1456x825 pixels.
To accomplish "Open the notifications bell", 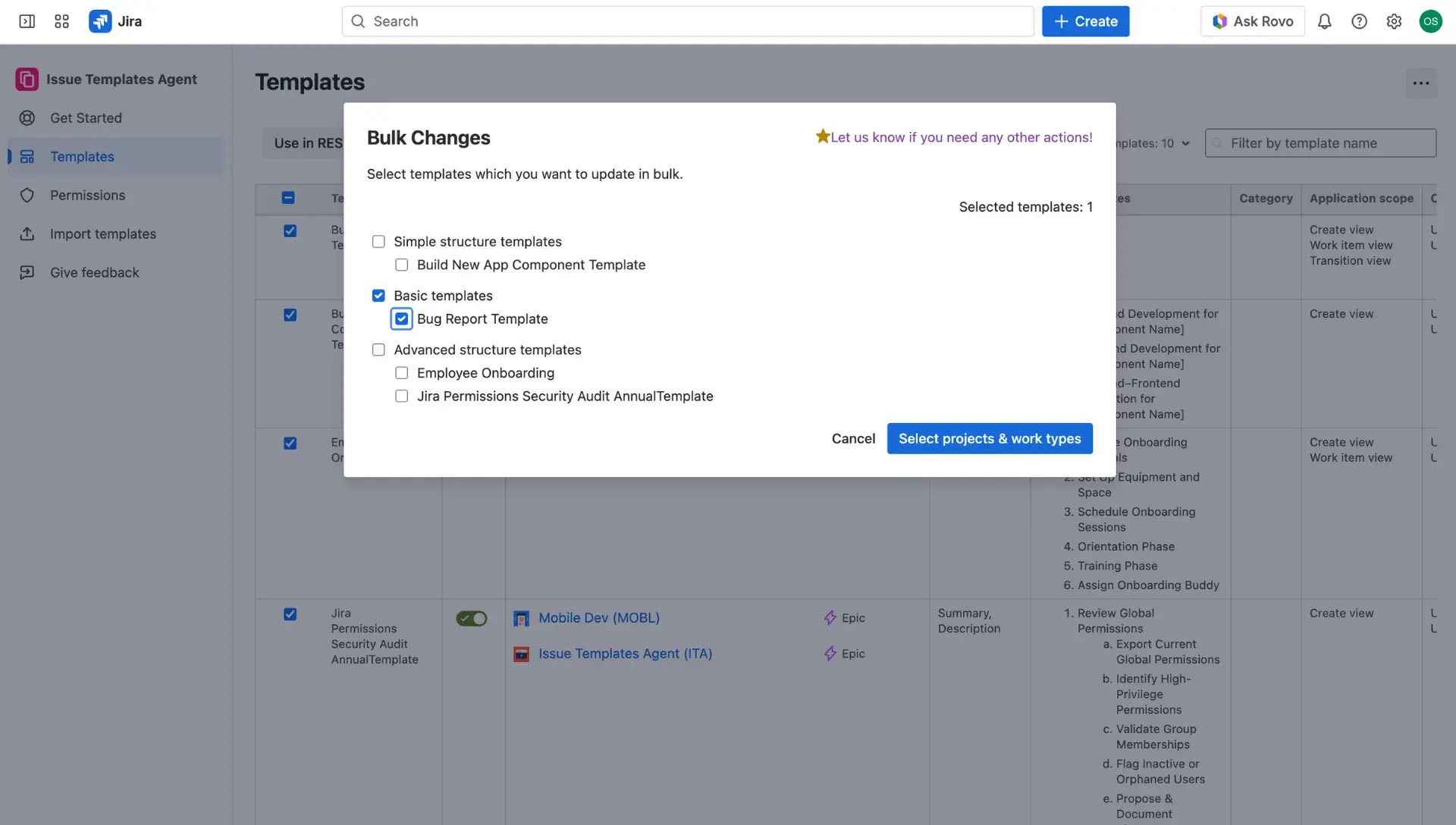I will tap(1324, 21).
